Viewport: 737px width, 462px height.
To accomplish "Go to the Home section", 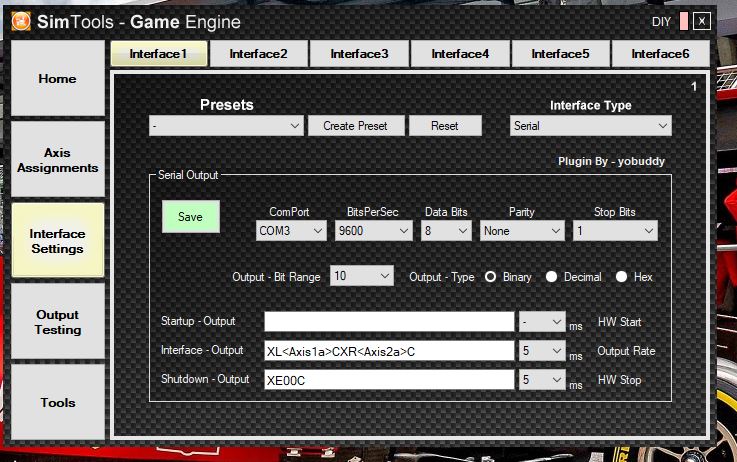I will (57, 78).
